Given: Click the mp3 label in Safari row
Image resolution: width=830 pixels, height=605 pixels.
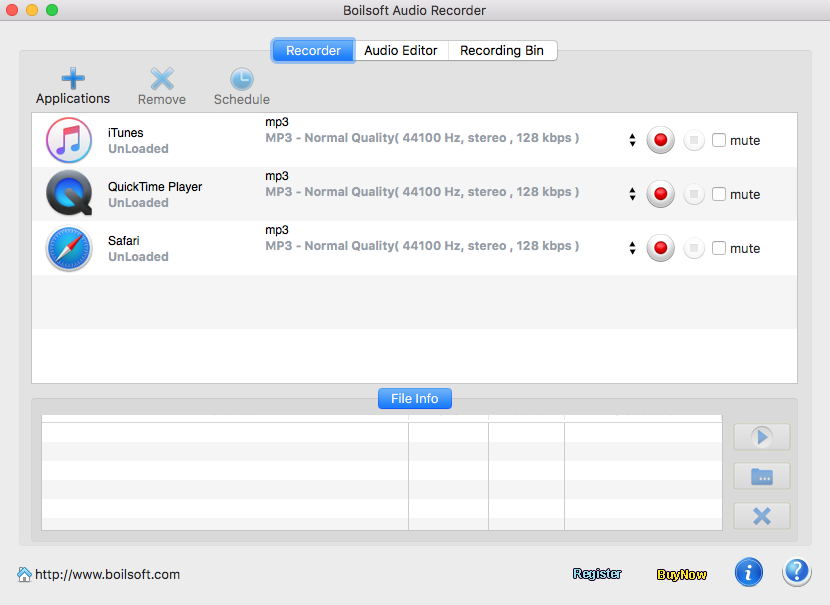Looking at the screenshot, I should (277, 230).
